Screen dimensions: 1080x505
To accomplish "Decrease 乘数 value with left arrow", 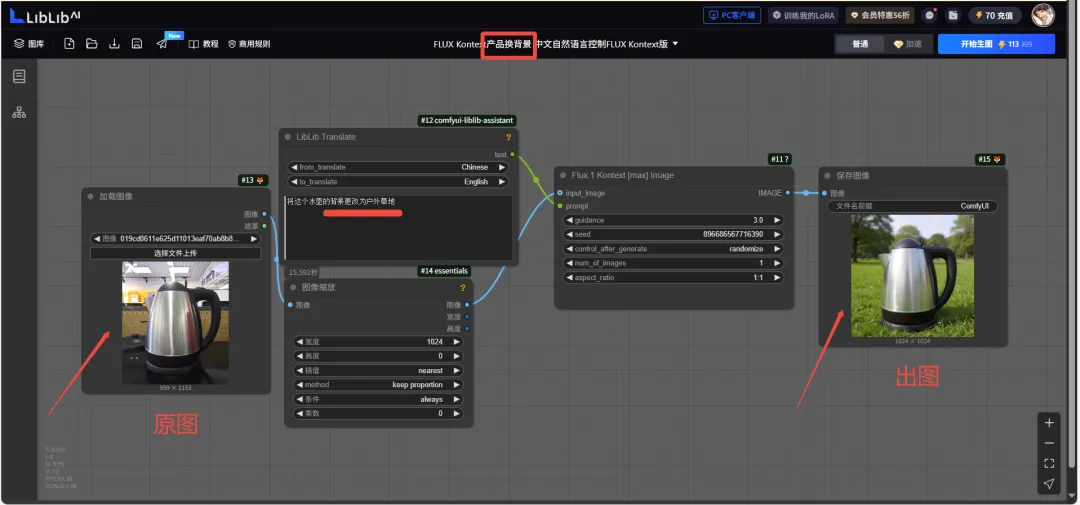I will (299, 413).
